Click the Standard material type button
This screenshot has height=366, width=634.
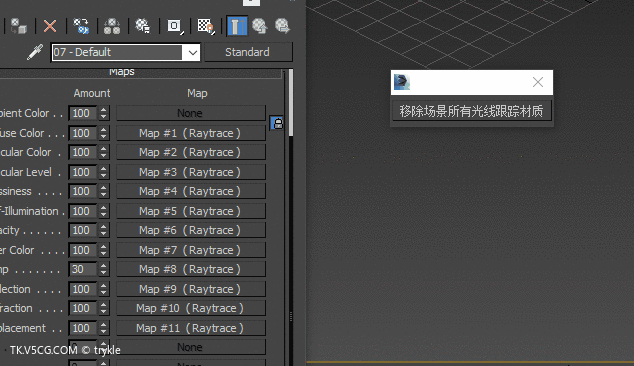tap(248, 52)
